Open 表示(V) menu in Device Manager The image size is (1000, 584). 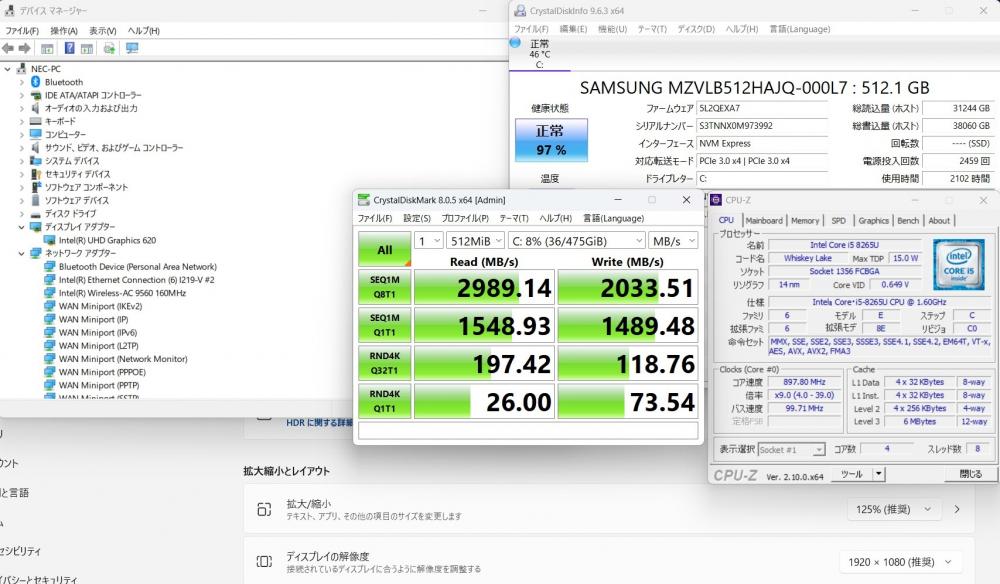[x=102, y=31]
